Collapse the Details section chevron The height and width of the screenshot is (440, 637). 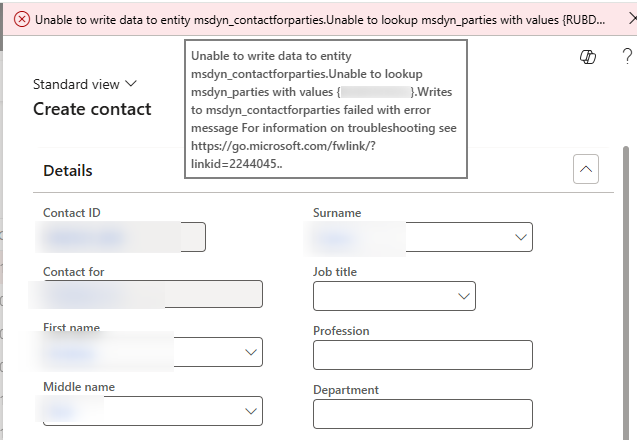[x=586, y=170]
